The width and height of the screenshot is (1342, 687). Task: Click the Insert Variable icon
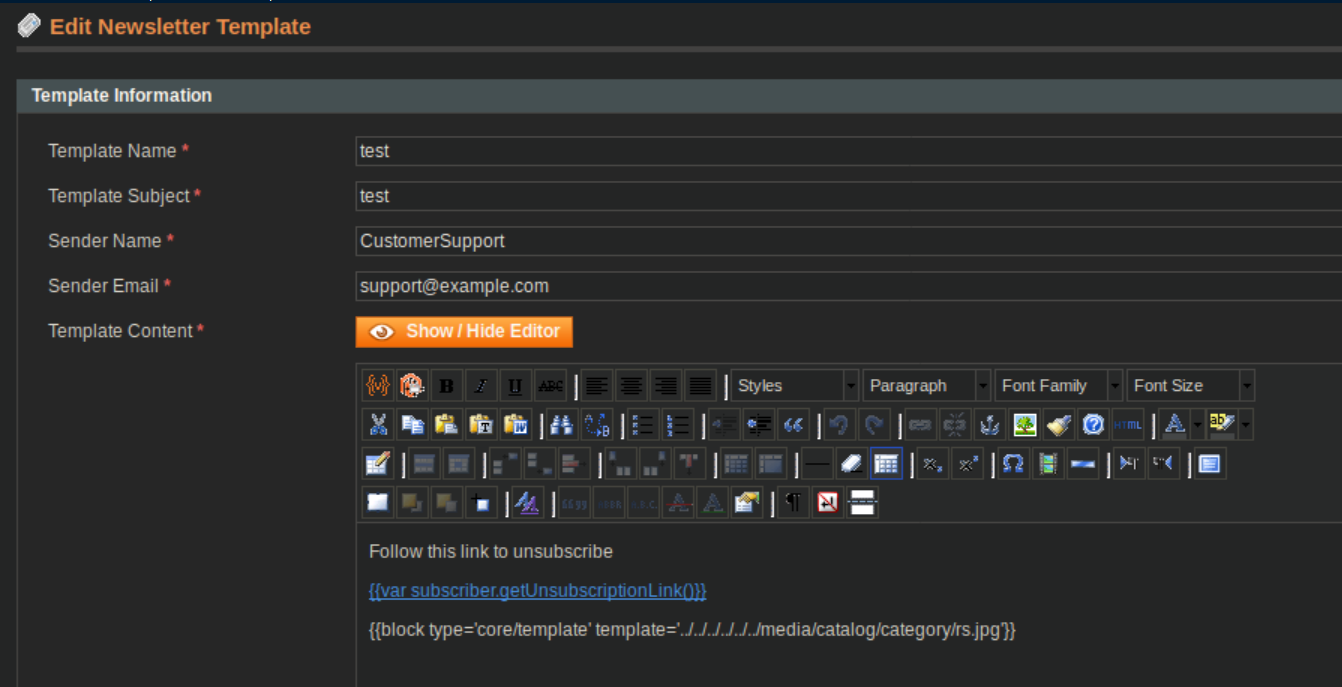pyautogui.click(x=377, y=385)
